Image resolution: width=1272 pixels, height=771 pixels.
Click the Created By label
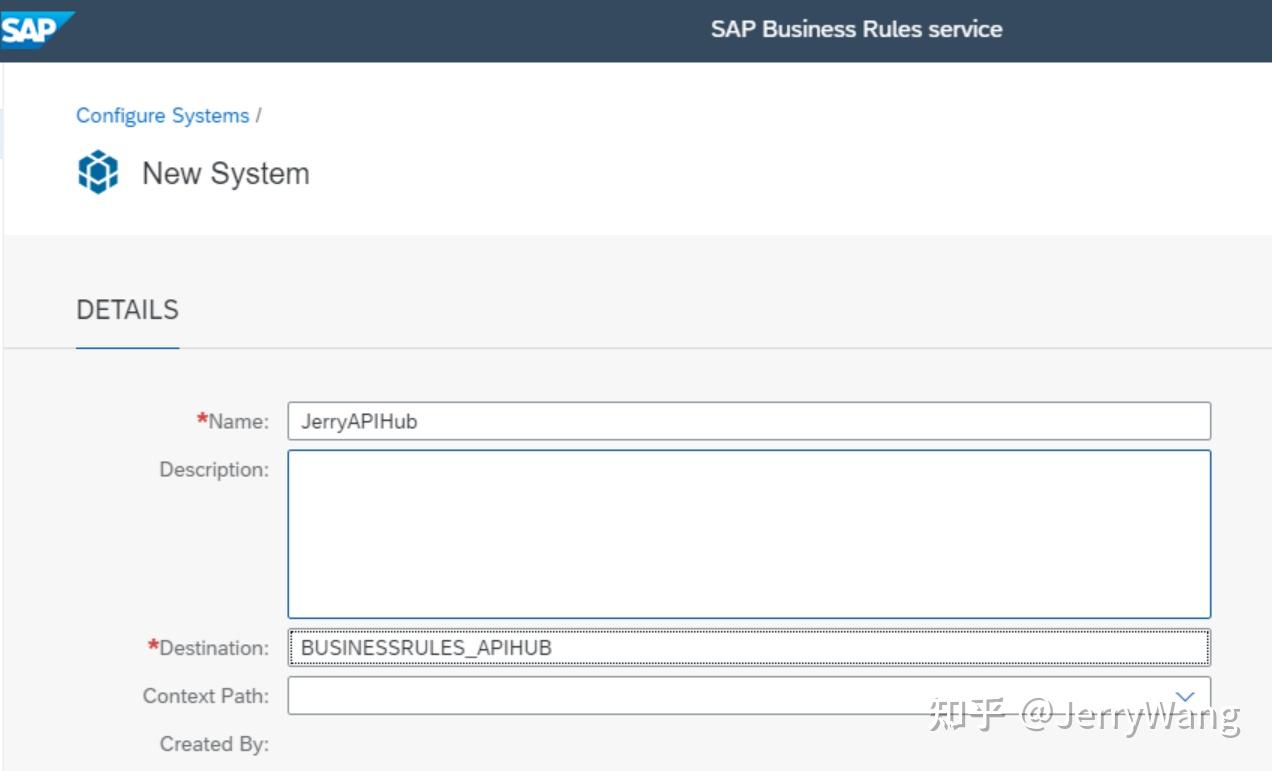pyautogui.click(x=215, y=744)
